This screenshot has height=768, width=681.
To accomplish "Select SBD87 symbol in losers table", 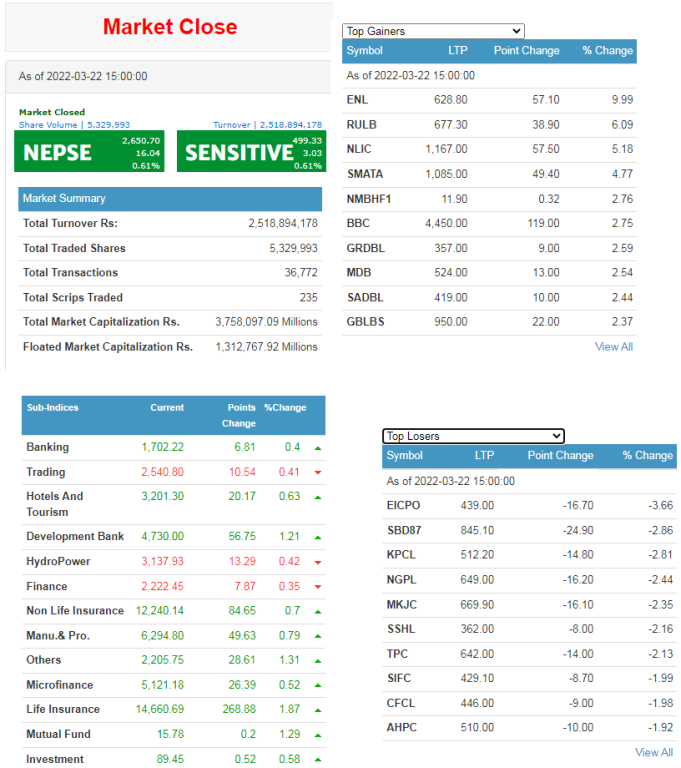I will click(404, 530).
